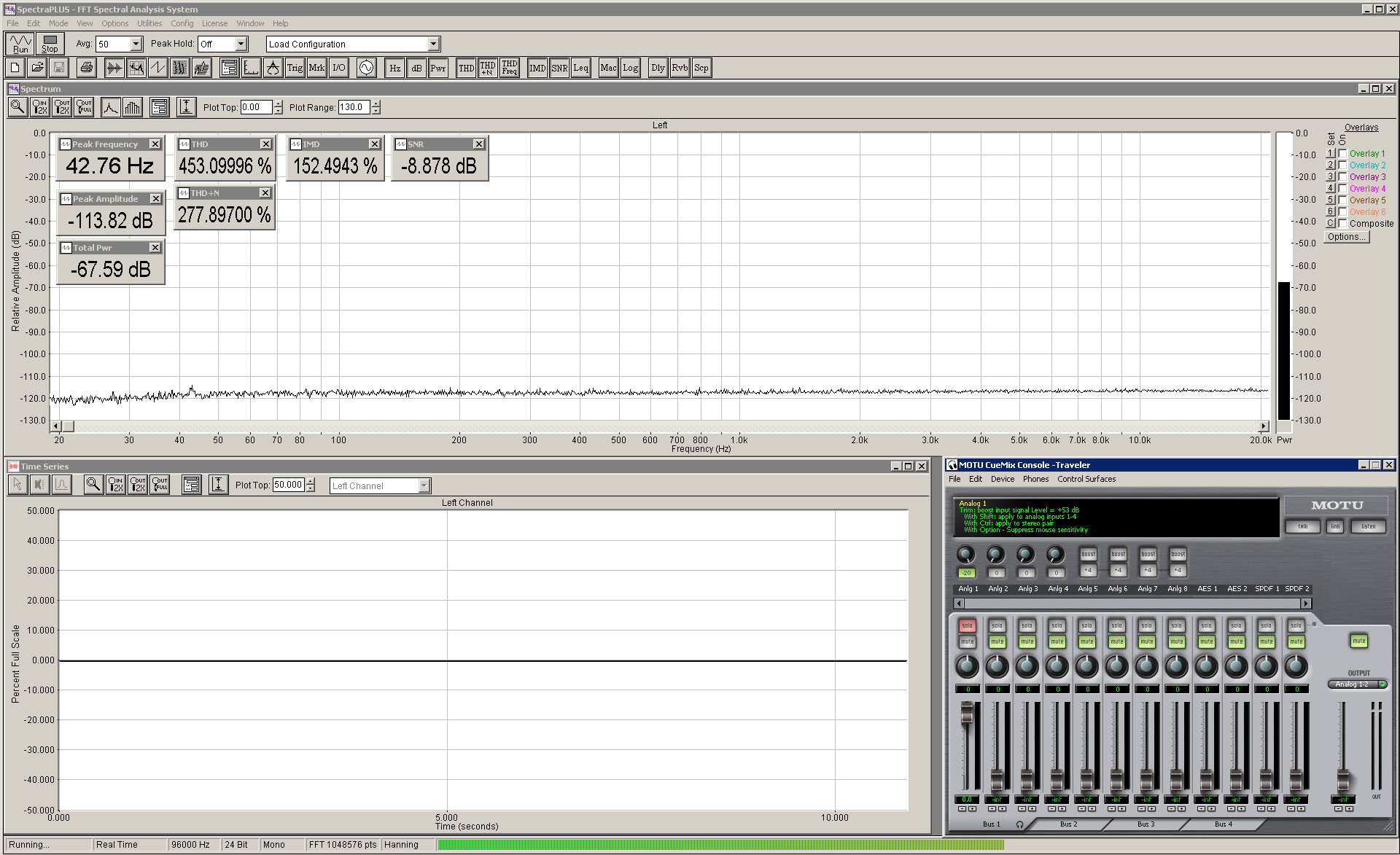This screenshot has height=855, width=1400.
Task: Open CueMix Control Surfaces menu
Action: 1086,479
